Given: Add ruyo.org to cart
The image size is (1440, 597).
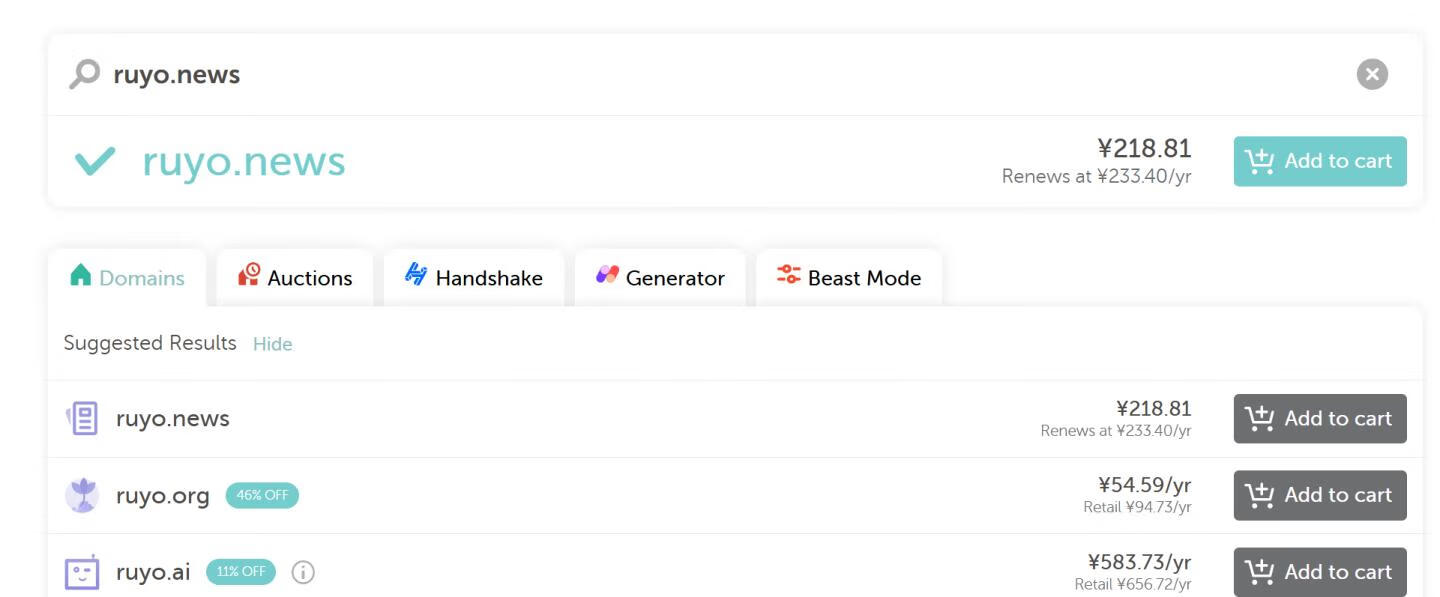Looking at the screenshot, I should coord(1319,495).
